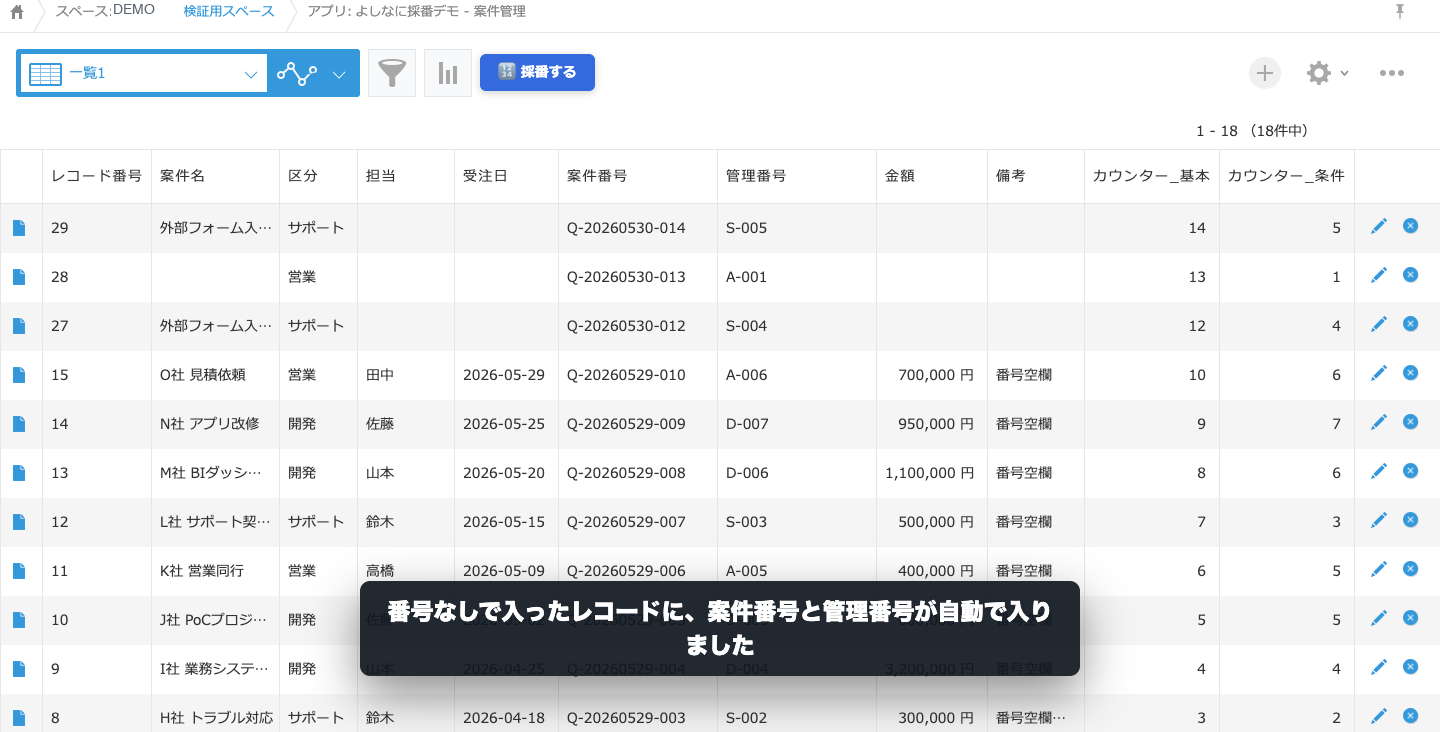1440x732 pixels.
Task: Delete record 29 with circle-x icon
Action: [1410, 226]
